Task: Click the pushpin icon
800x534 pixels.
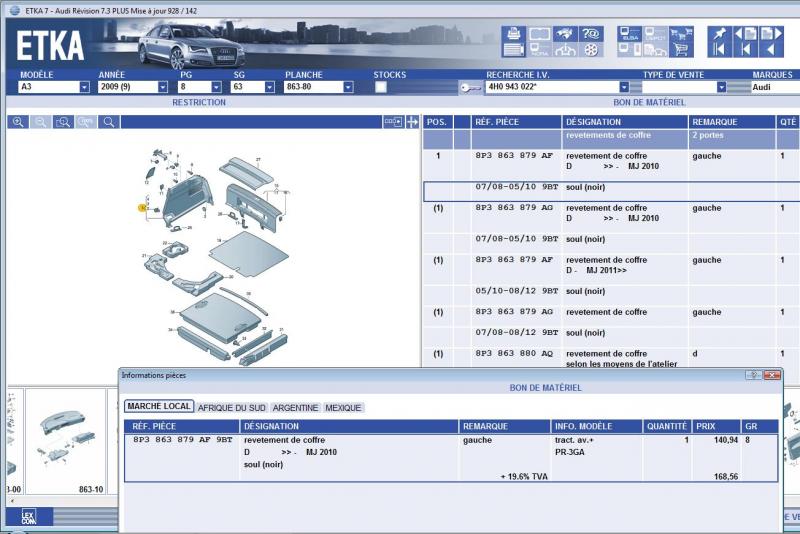Action: point(719,34)
